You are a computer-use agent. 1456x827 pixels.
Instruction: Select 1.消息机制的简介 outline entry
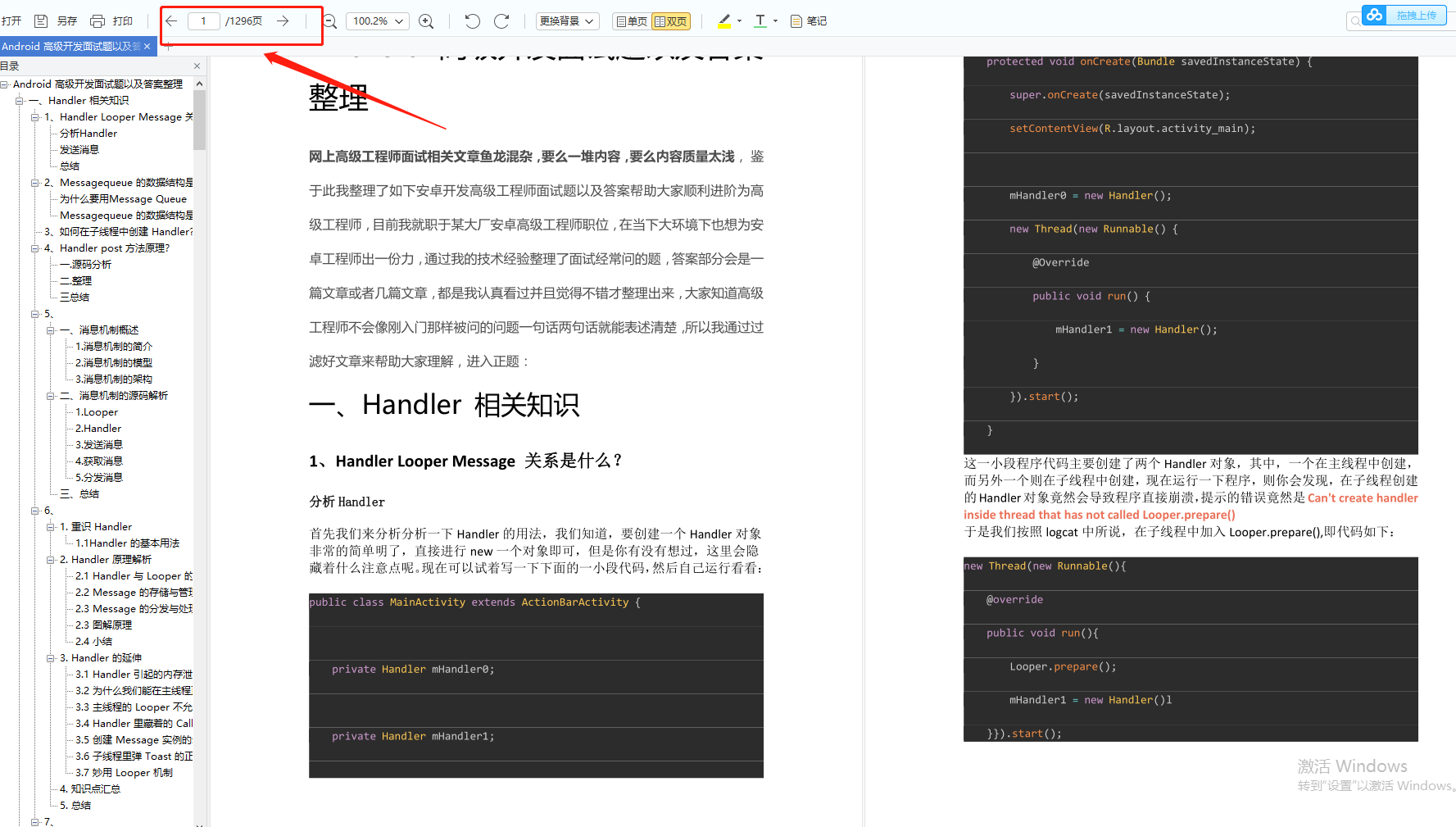click(114, 346)
